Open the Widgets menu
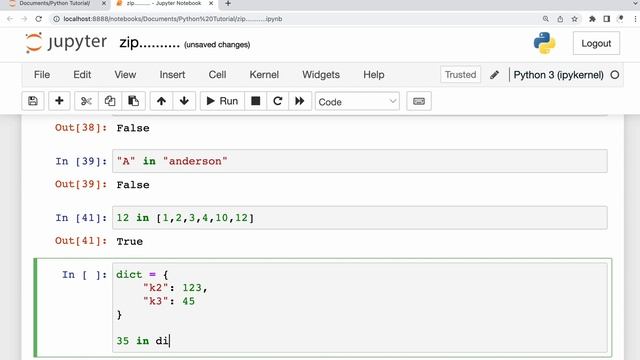Image resolution: width=640 pixels, height=360 pixels. [321, 75]
